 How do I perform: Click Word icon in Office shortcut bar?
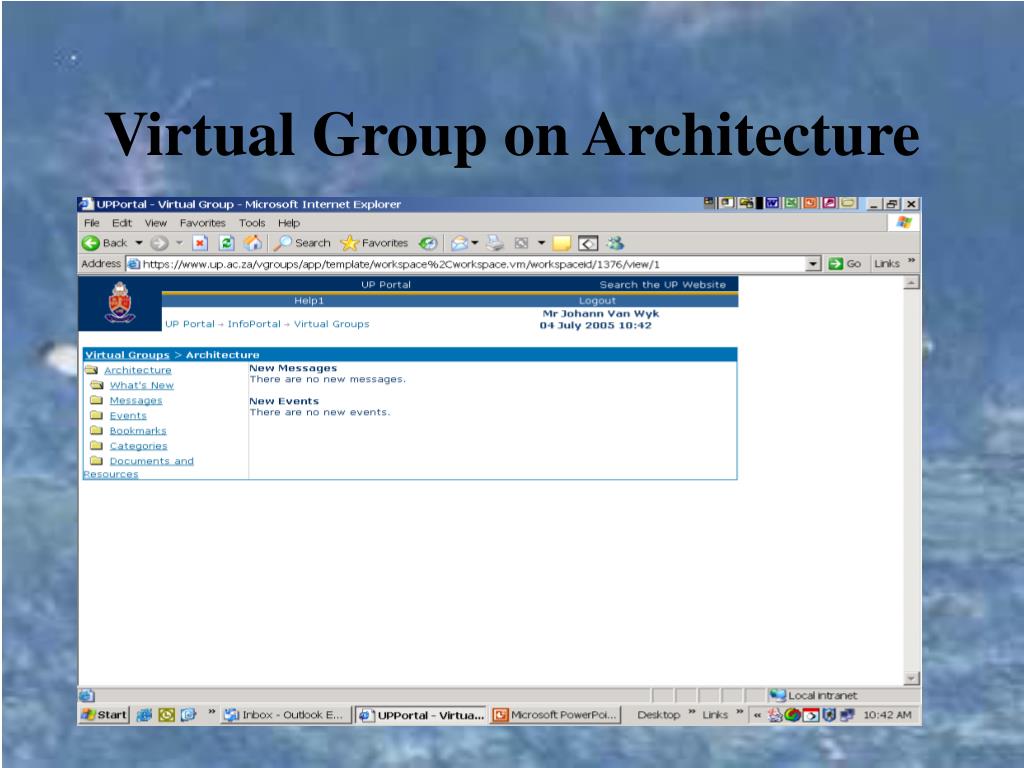pyautogui.click(x=772, y=203)
